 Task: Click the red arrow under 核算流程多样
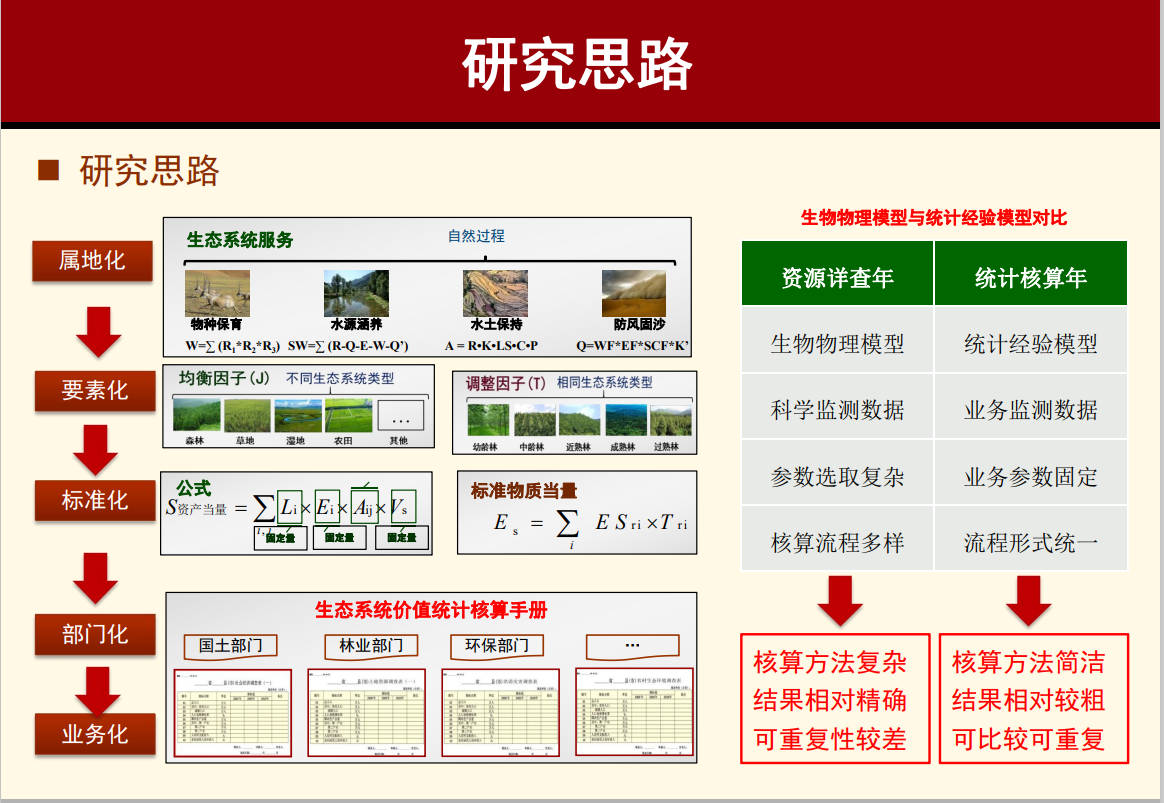pos(840,600)
